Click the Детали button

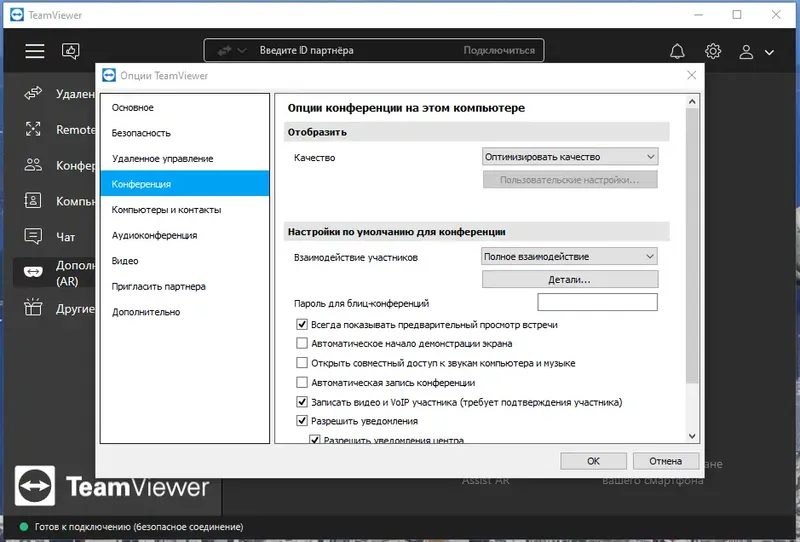pyautogui.click(x=570, y=279)
